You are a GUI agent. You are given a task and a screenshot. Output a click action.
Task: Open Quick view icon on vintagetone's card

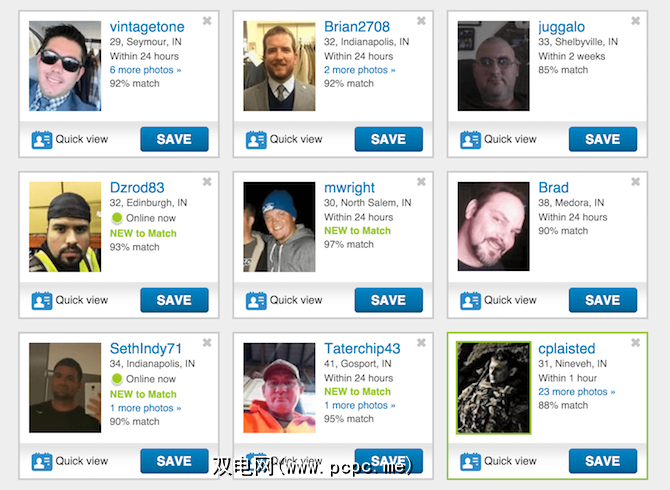(x=42, y=140)
